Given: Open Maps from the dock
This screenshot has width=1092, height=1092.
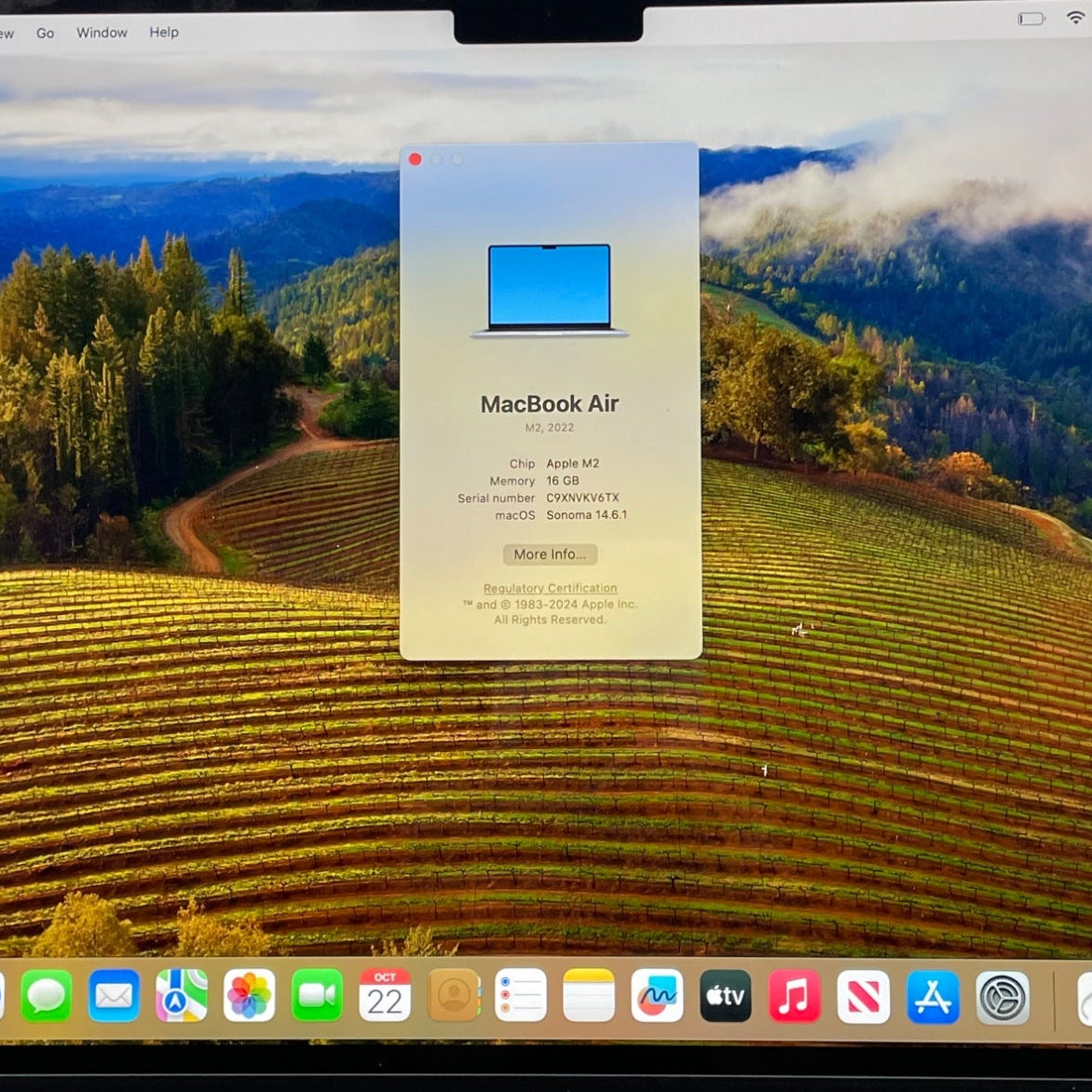Looking at the screenshot, I should point(182,996).
